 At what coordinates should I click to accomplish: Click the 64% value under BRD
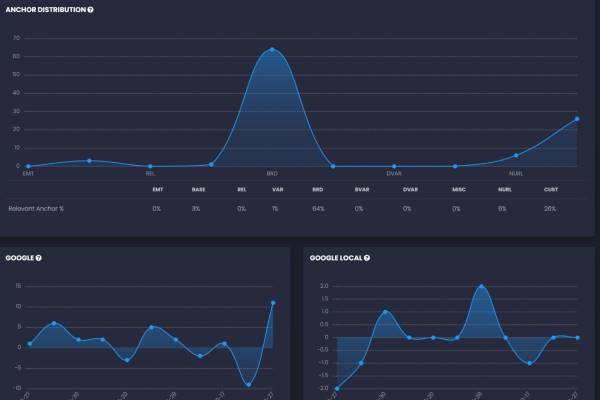click(318, 209)
